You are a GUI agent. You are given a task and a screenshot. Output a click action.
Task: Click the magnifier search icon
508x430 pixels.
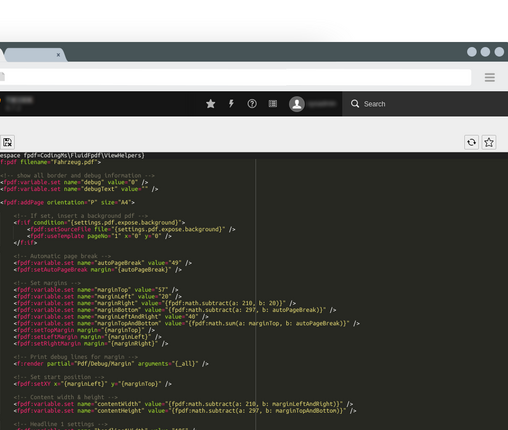pyautogui.click(x=355, y=104)
